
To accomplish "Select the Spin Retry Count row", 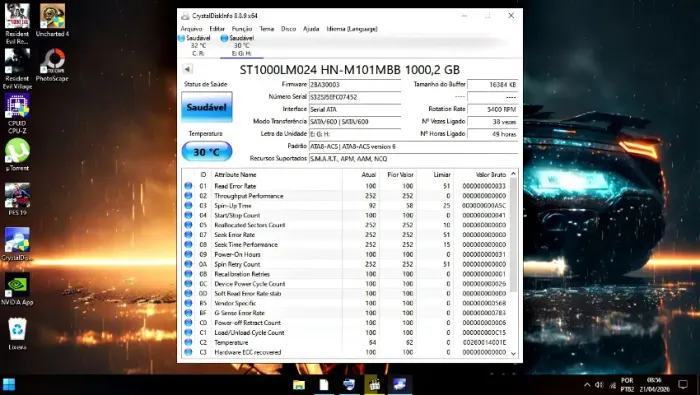I will 345,264.
